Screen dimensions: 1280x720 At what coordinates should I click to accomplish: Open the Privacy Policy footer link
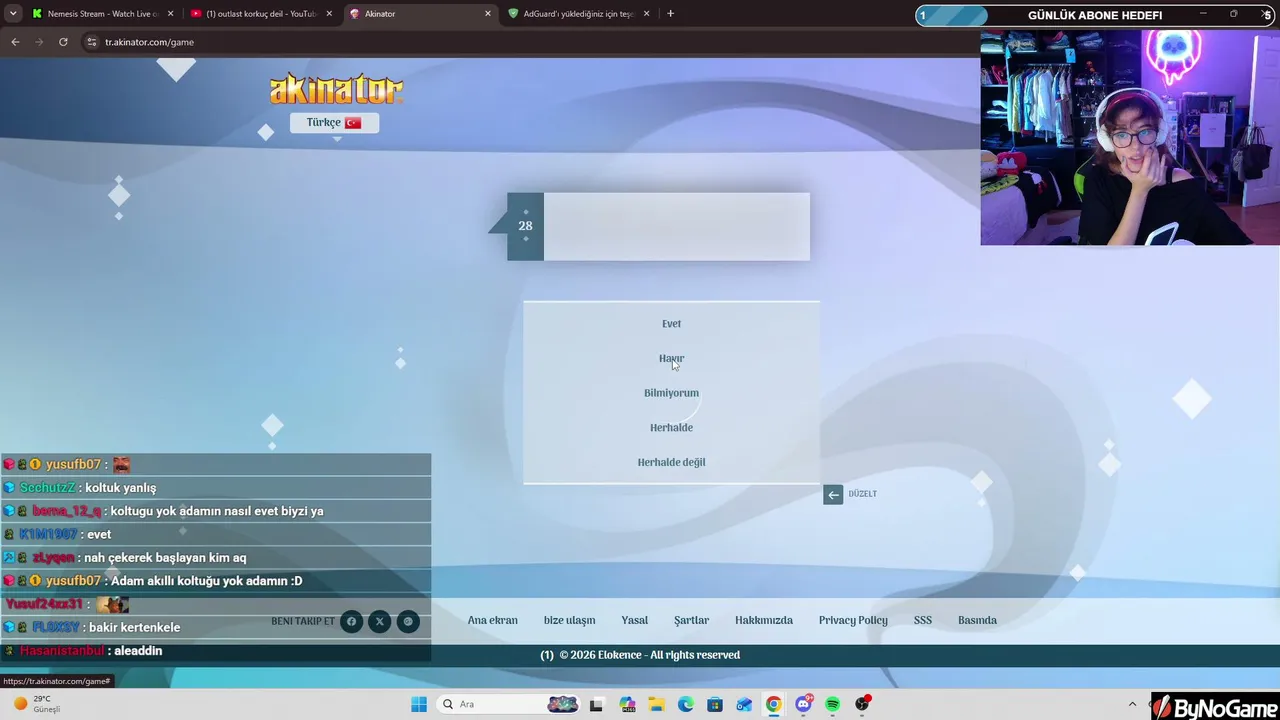853,620
